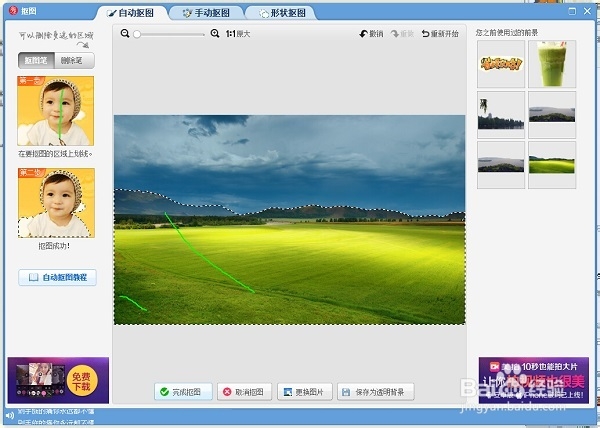Switch to the 自动抠图 tab
600x428 pixels.
coord(130,13)
